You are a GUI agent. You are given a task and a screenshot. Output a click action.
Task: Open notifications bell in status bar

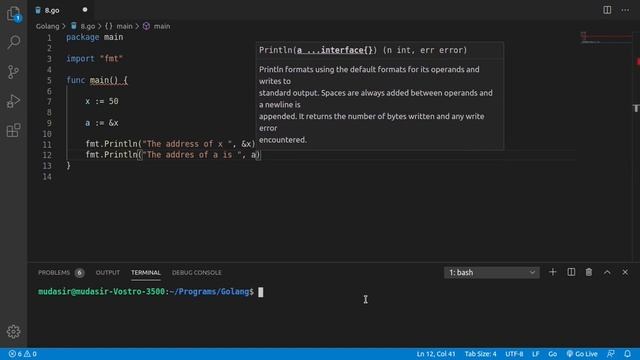[627, 354]
